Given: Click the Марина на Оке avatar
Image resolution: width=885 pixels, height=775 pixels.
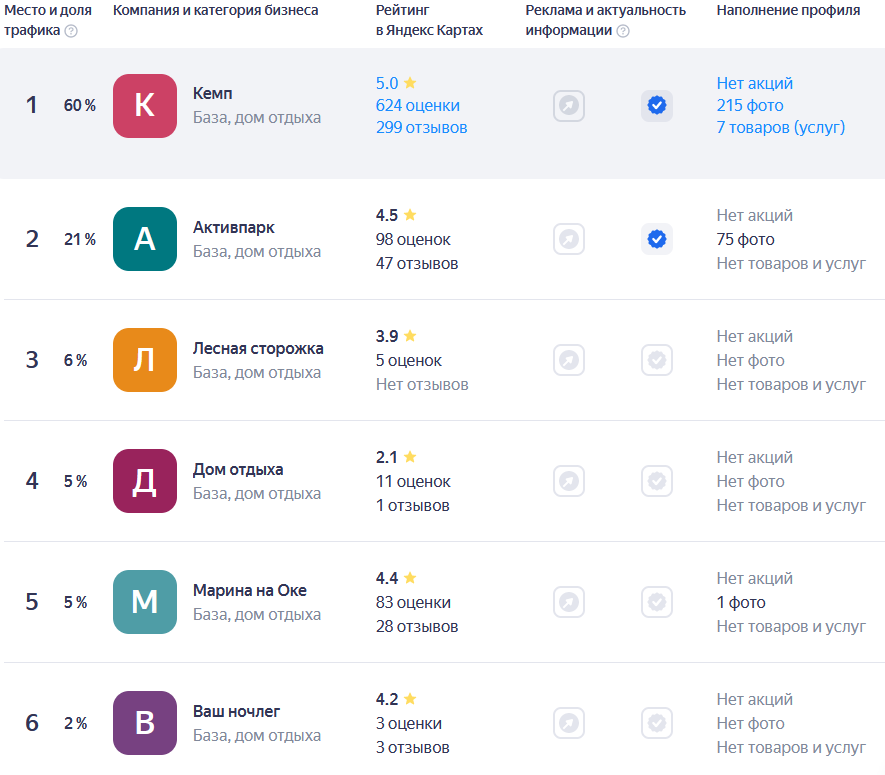Looking at the screenshot, I should click(145, 602).
